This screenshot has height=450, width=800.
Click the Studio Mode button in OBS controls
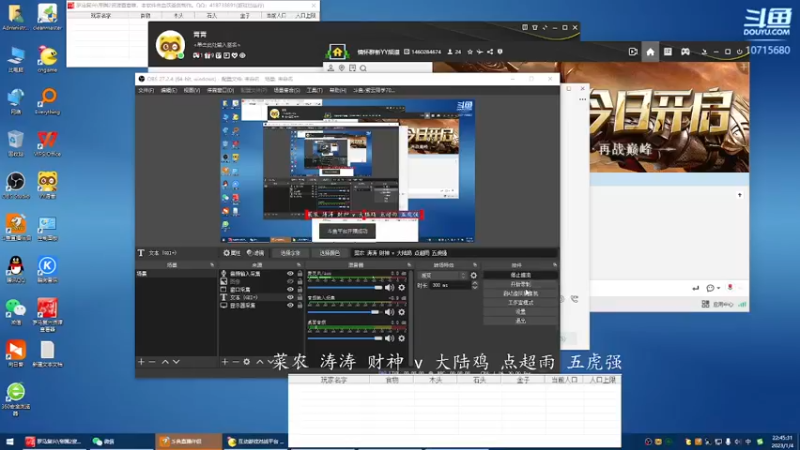pyautogui.click(x=520, y=303)
